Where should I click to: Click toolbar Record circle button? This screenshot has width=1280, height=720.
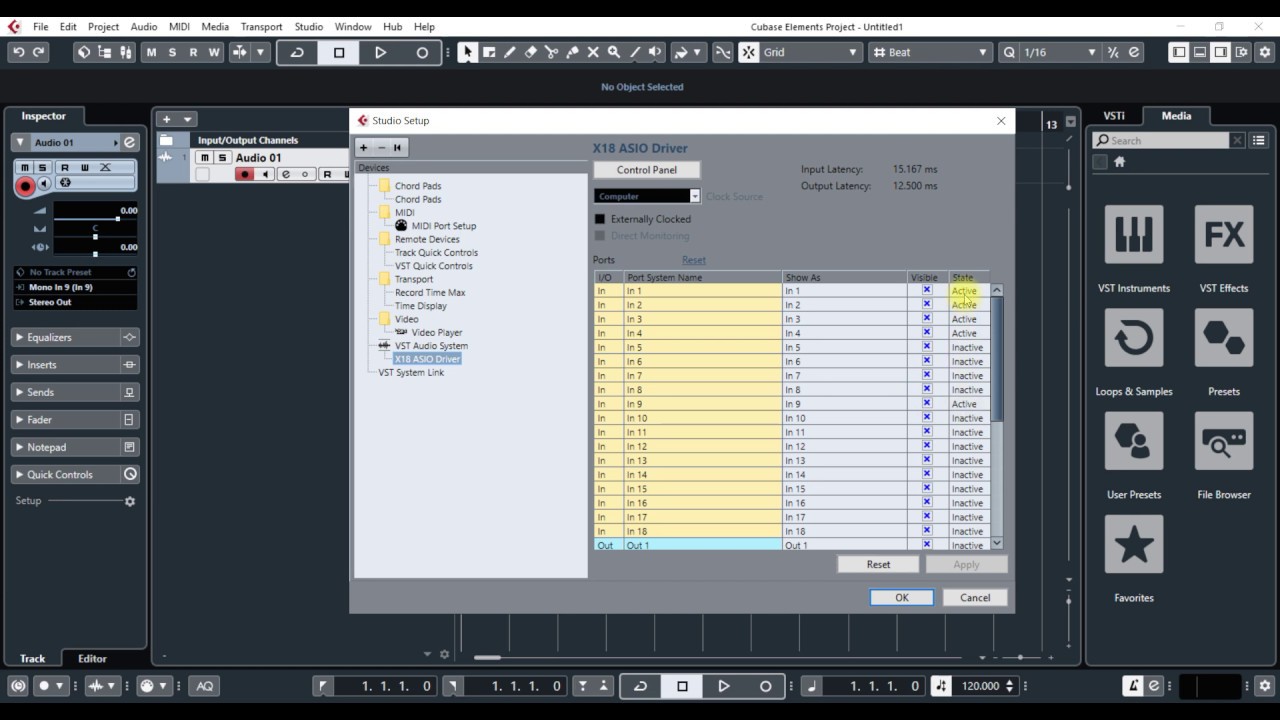coord(422,52)
